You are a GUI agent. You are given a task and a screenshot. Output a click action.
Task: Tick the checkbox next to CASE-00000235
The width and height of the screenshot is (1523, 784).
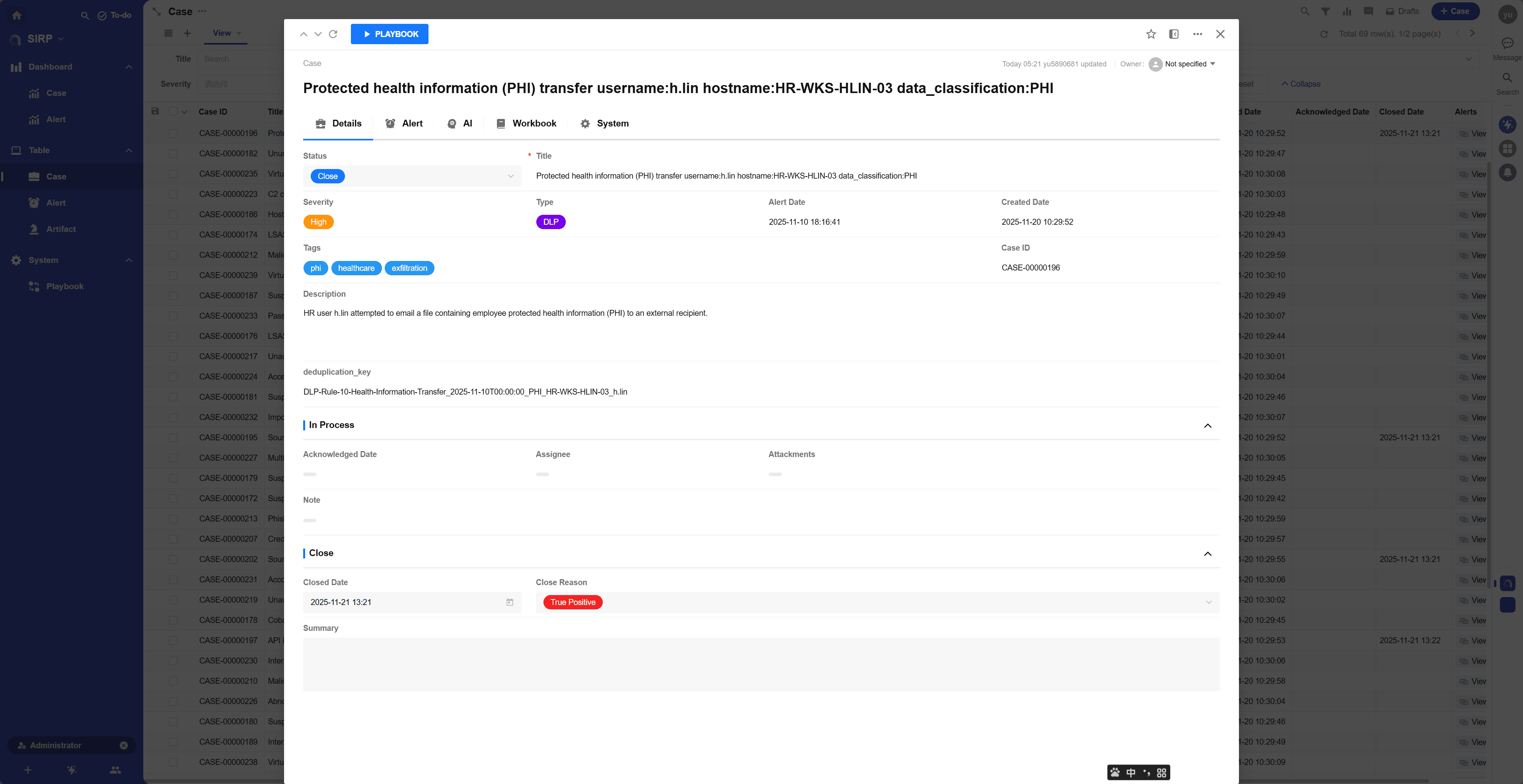coord(173,174)
